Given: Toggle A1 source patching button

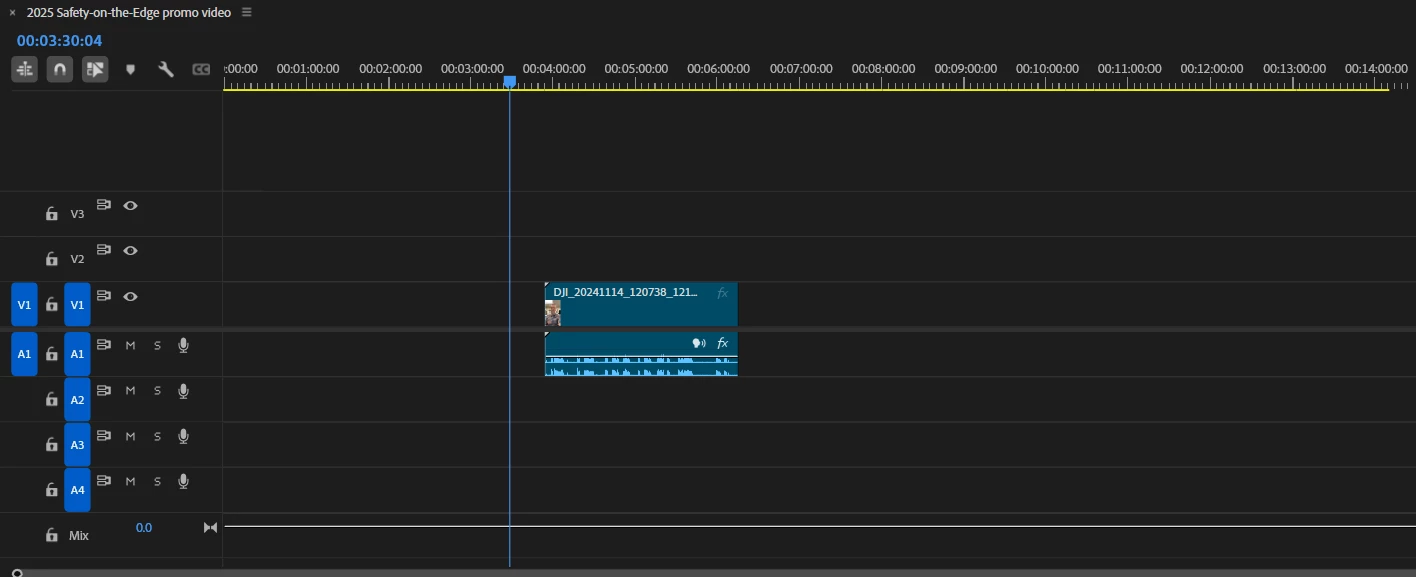Looking at the screenshot, I should pos(24,354).
